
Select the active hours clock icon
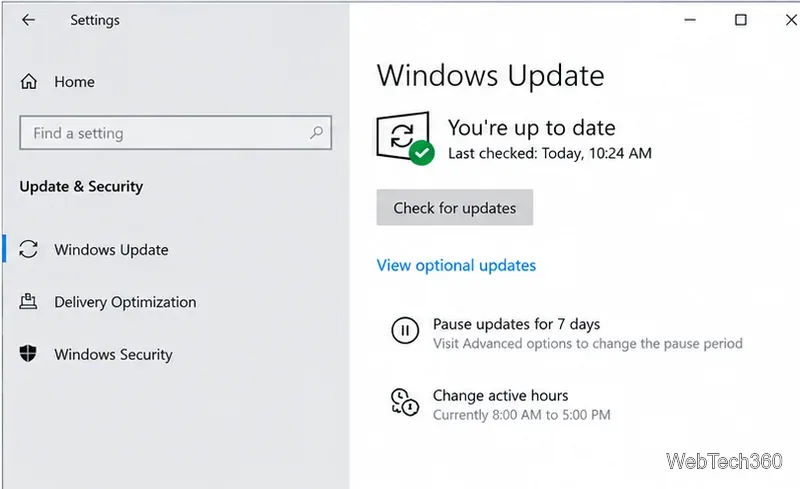[x=405, y=402]
